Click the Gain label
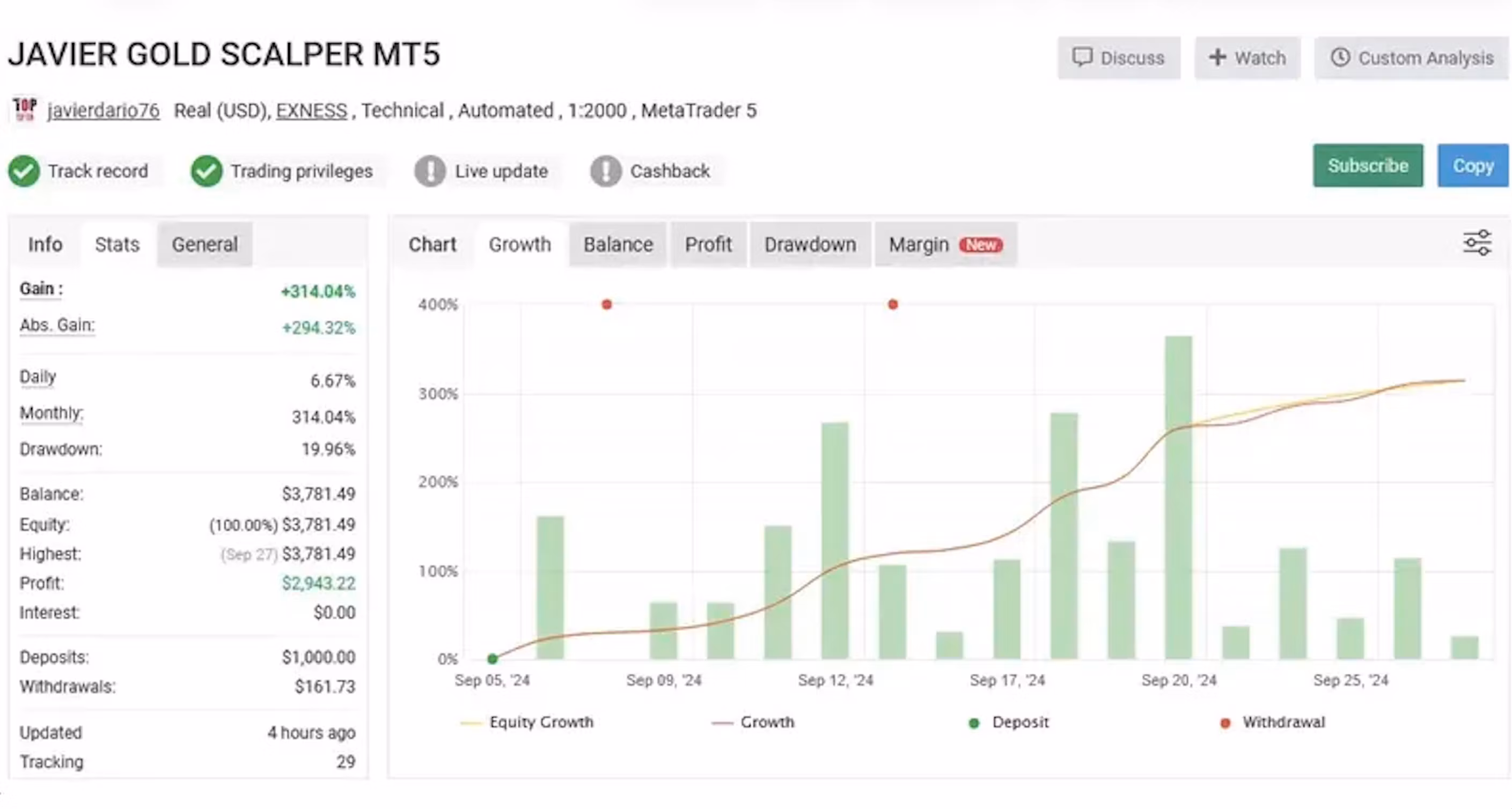Screen dimensions: 1512x809 point(41,289)
